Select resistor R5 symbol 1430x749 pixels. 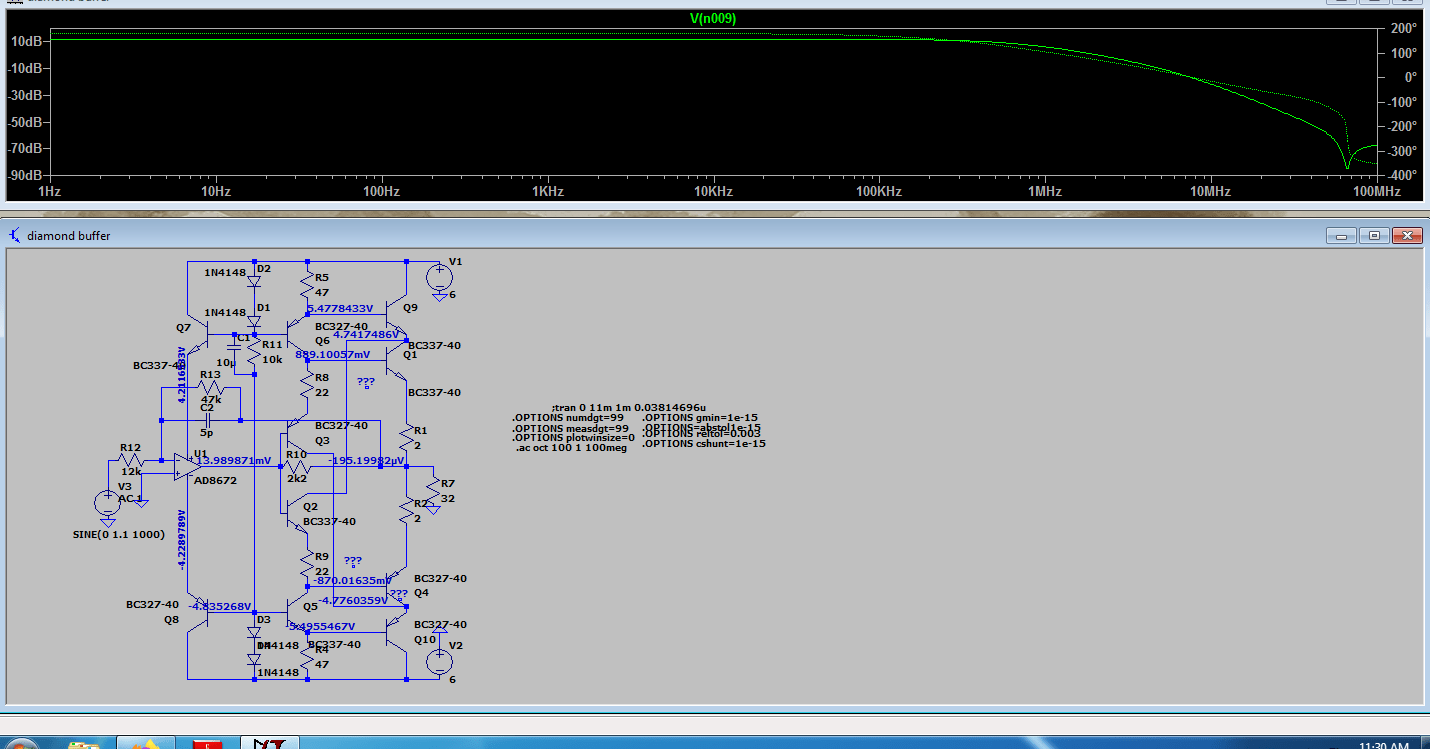[308, 286]
